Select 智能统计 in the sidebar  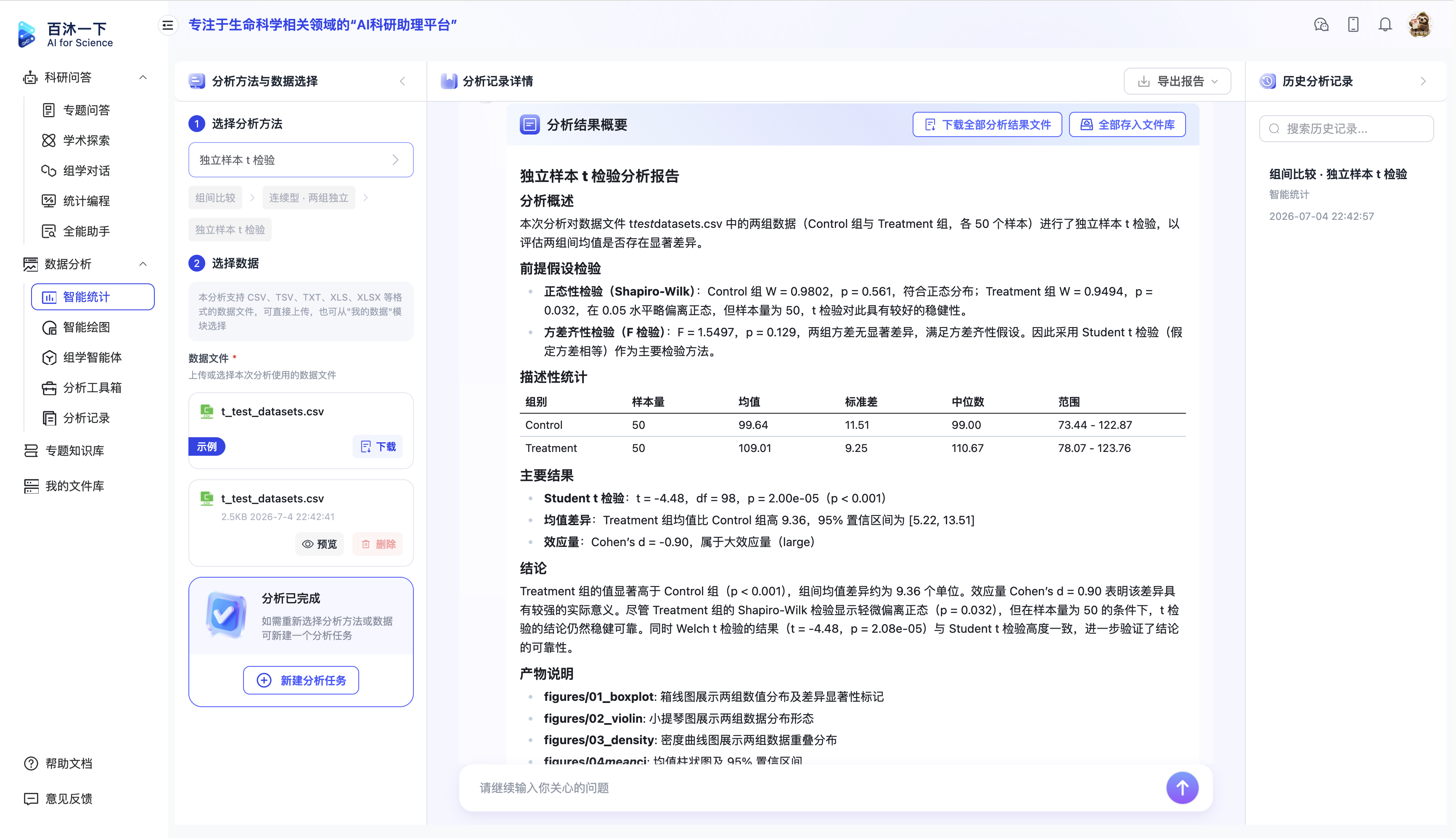[93, 296]
